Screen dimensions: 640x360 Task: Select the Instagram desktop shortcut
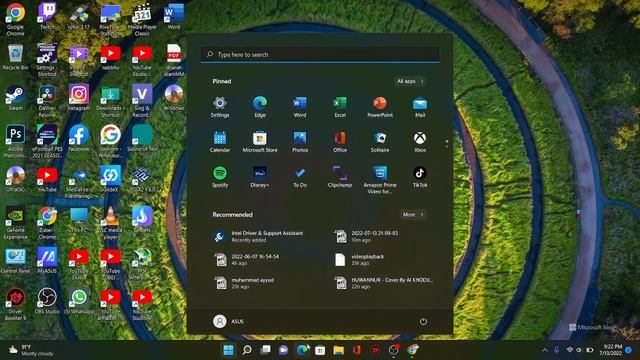(x=79, y=98)
